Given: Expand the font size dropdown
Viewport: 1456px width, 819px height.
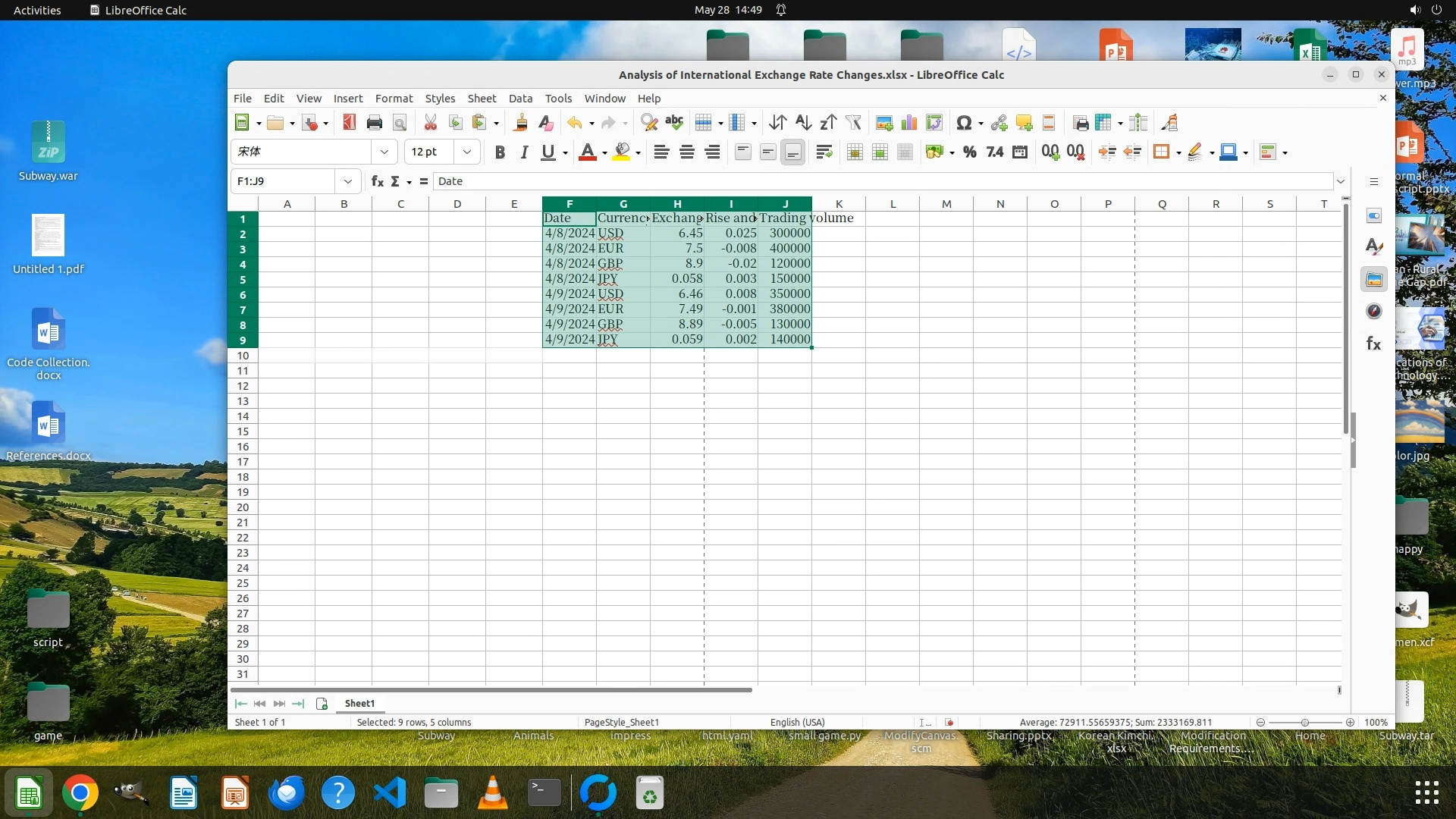Looking at the screenshot, I should [467, 152].
